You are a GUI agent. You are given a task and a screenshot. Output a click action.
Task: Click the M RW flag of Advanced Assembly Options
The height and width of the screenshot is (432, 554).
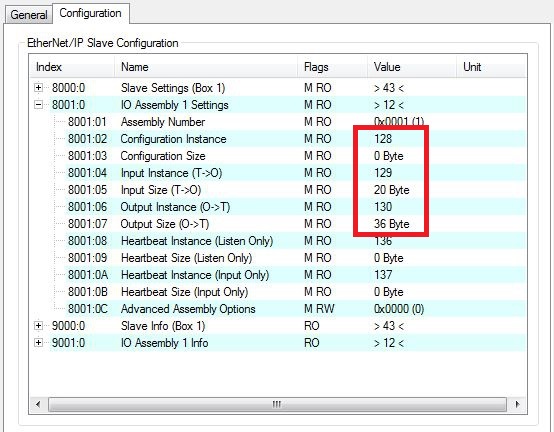pos(319,309)
